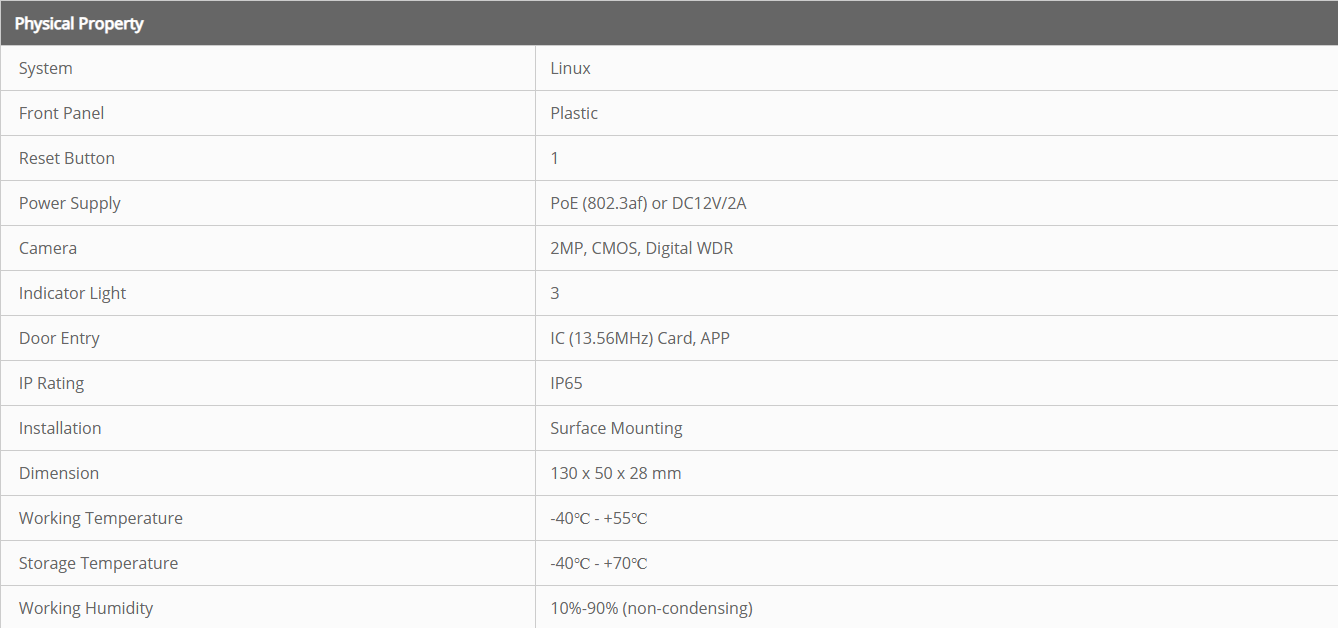
Task: Click the IC (13.56MHz) Card, APP value
Action: [640, 338]
